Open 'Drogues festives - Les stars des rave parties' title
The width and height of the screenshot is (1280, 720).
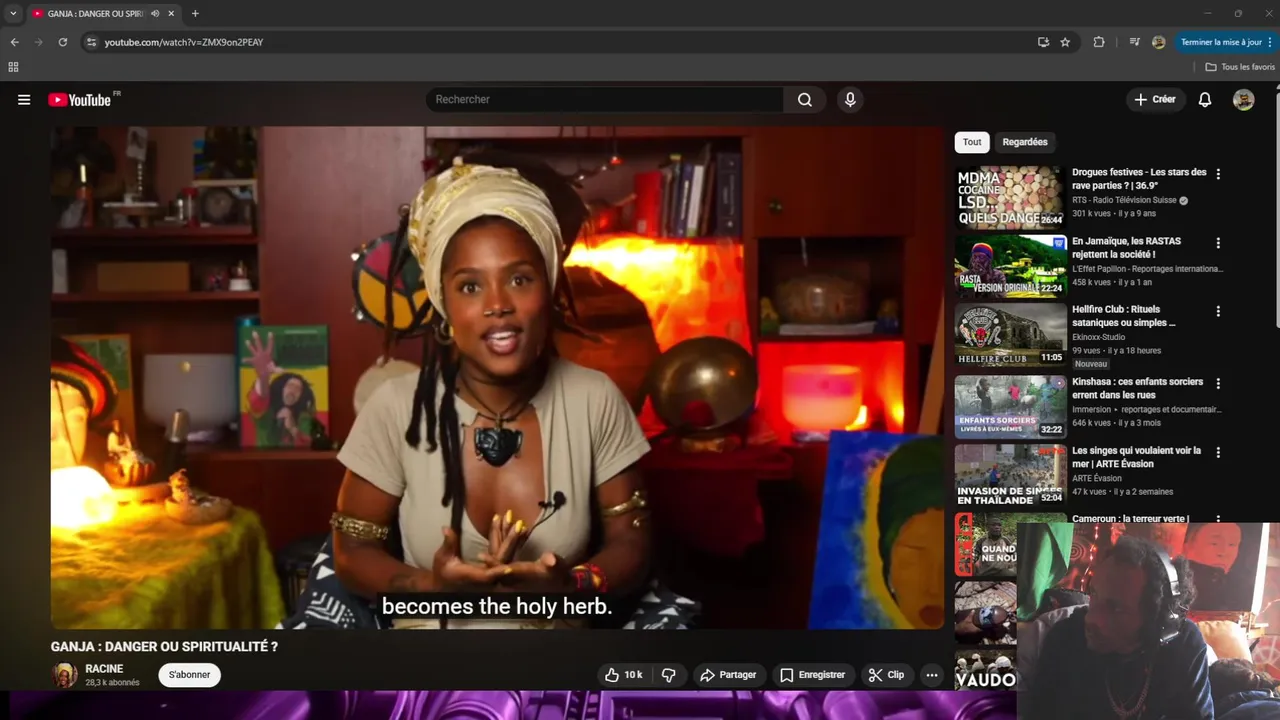pos(1139,179)
